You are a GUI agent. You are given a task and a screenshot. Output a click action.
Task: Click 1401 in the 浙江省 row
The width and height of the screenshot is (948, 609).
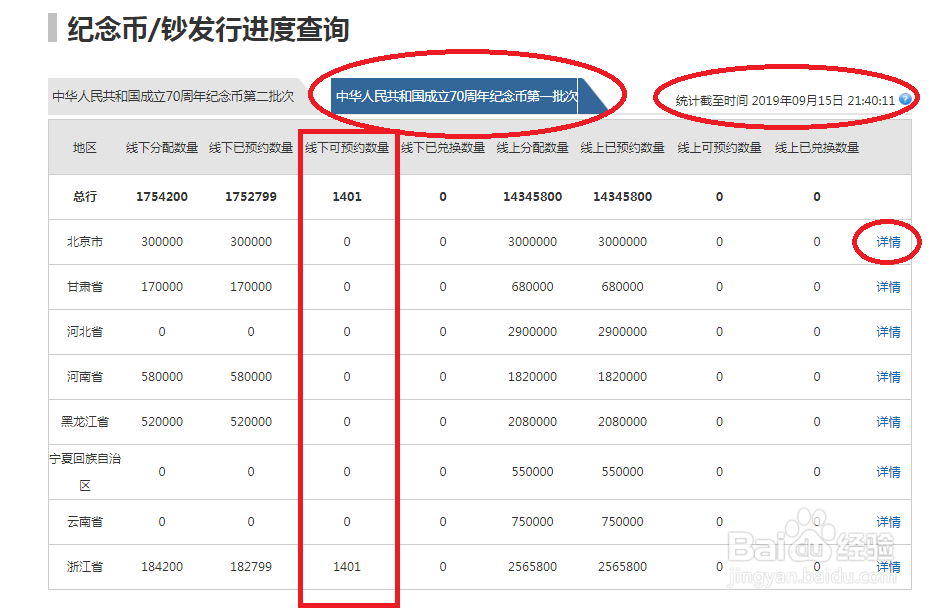point(347,567)
